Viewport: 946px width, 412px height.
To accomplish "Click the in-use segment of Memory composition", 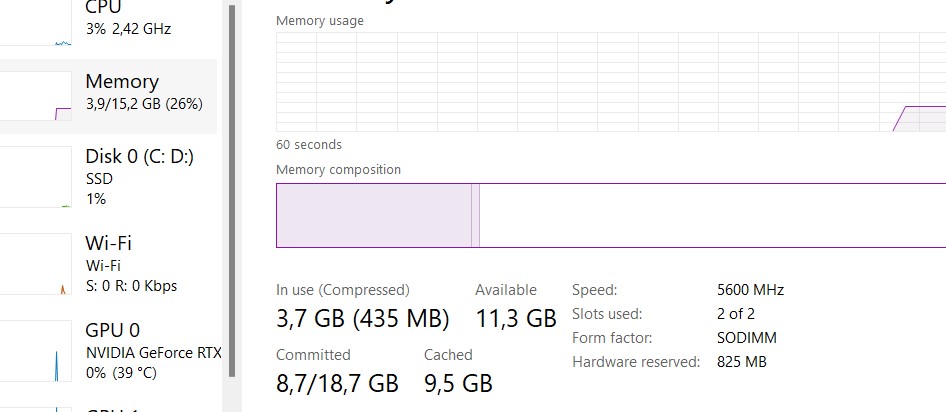I will point(373,215).
